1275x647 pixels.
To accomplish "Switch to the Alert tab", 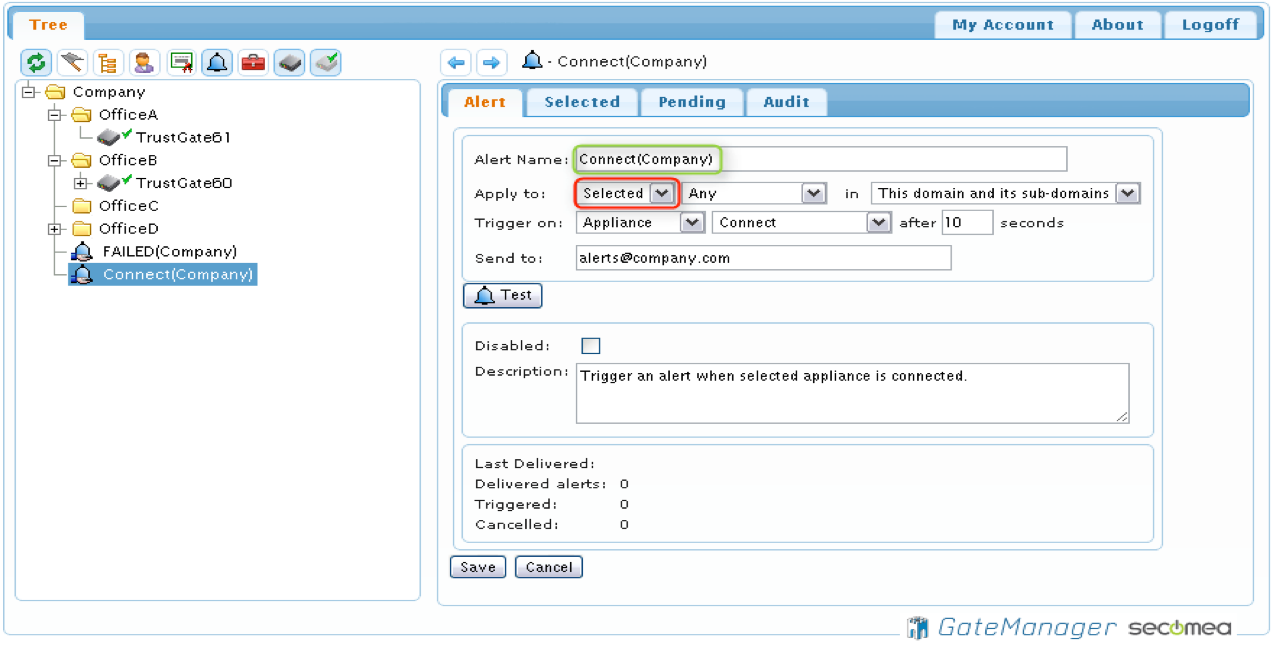I will coord(485,102).
